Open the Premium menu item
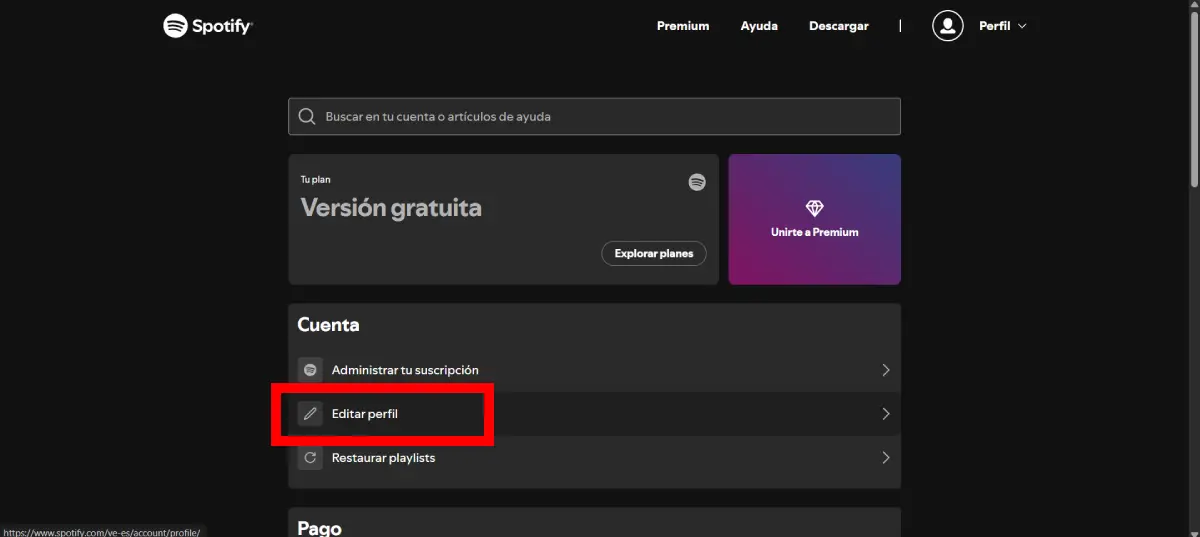This screenshot has width=1200, height=537. pyautogui.click(x=682, y=26)
